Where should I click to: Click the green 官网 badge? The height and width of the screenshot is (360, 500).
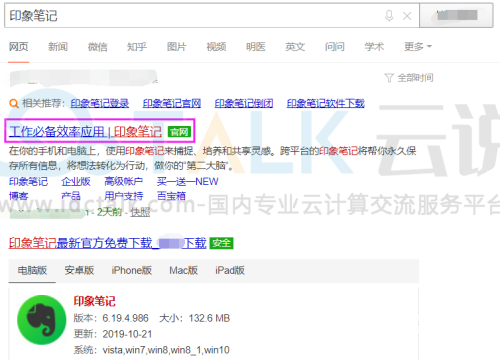(180, 132)
